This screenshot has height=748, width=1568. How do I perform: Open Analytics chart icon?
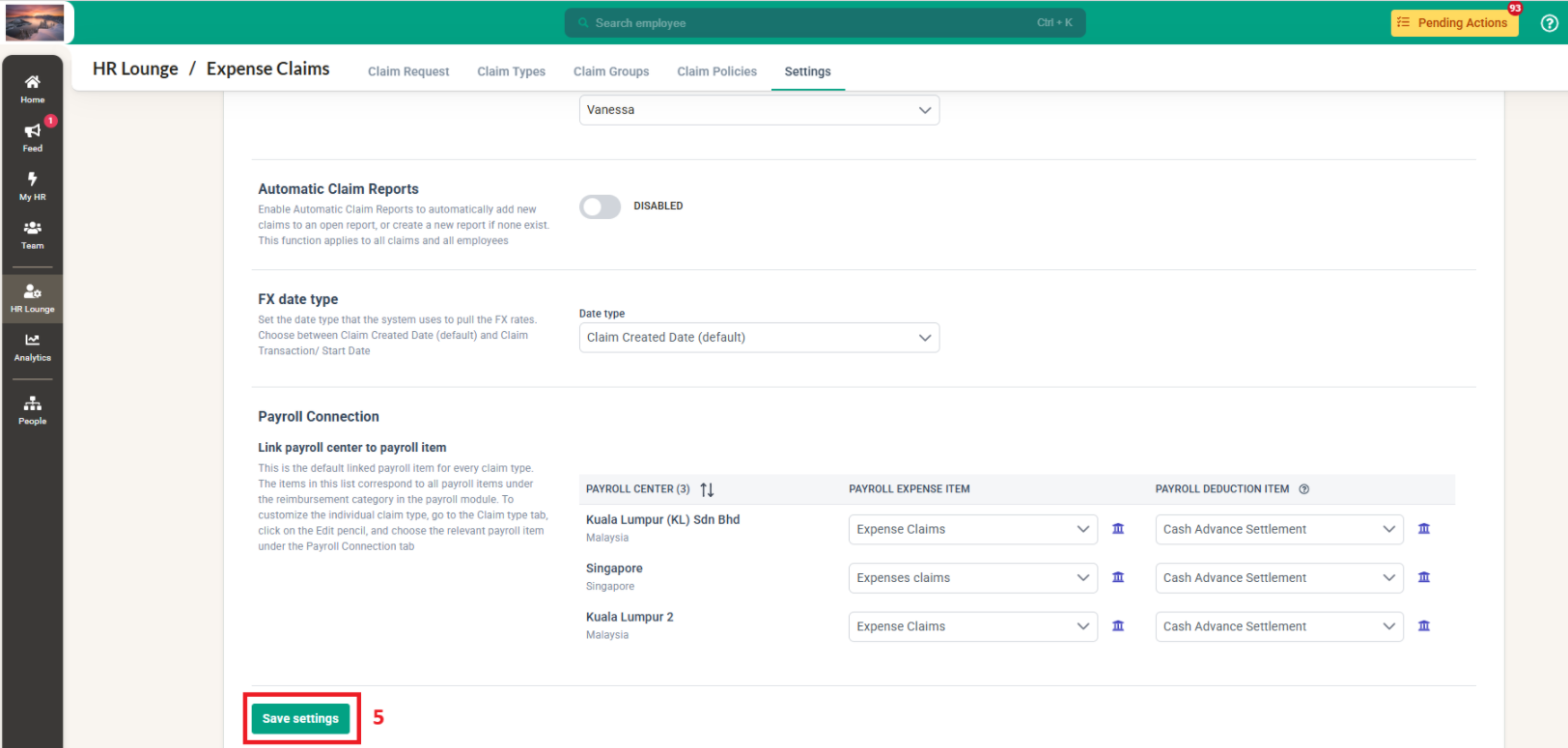coord(33,340)
